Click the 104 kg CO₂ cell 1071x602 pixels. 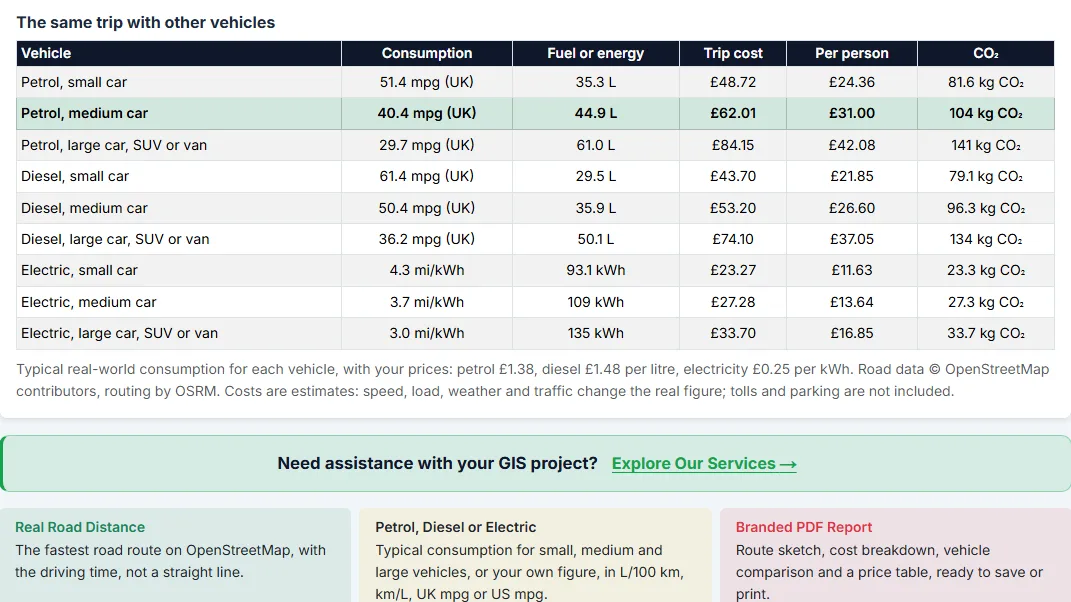tap(986, 113)
